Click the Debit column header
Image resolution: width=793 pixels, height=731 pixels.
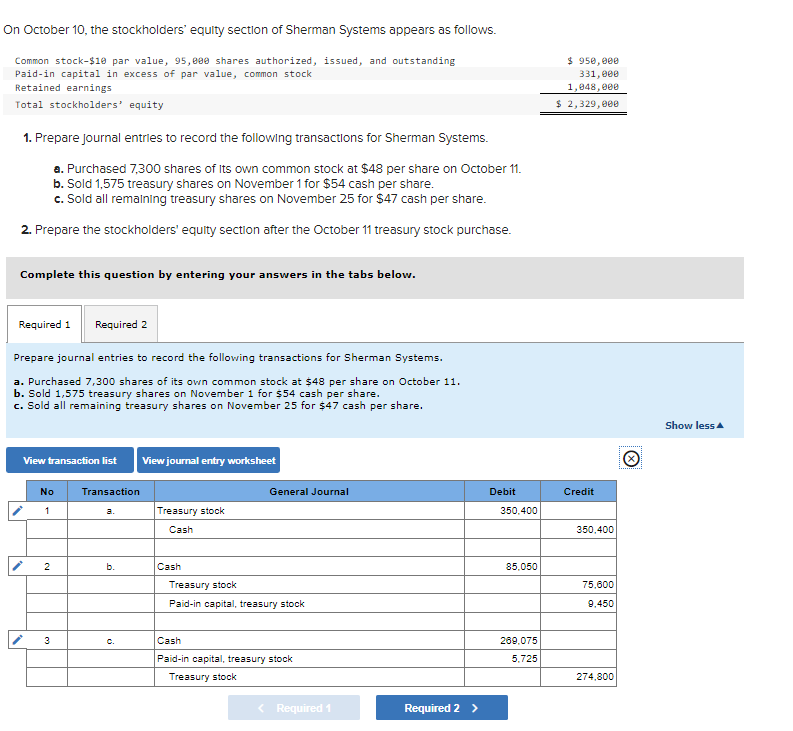click(x=502, y=491)
